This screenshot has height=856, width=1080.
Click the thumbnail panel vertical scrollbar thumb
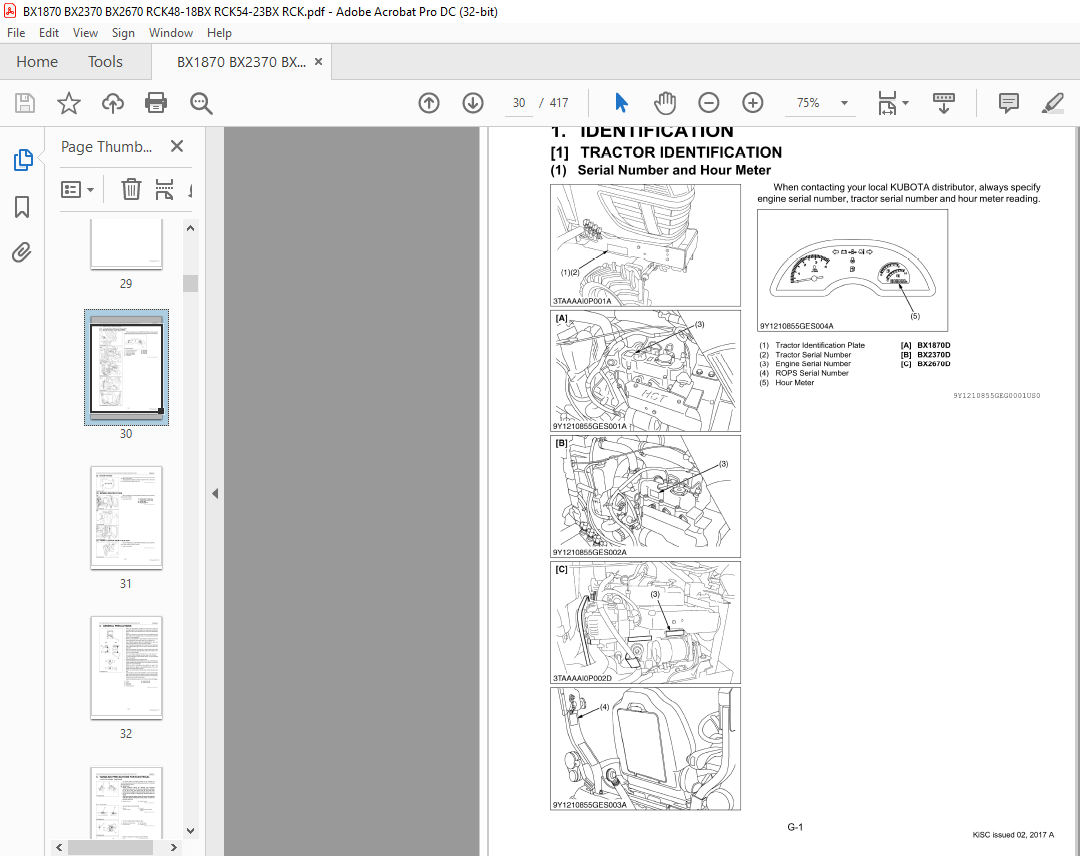[x=191, y=283]
